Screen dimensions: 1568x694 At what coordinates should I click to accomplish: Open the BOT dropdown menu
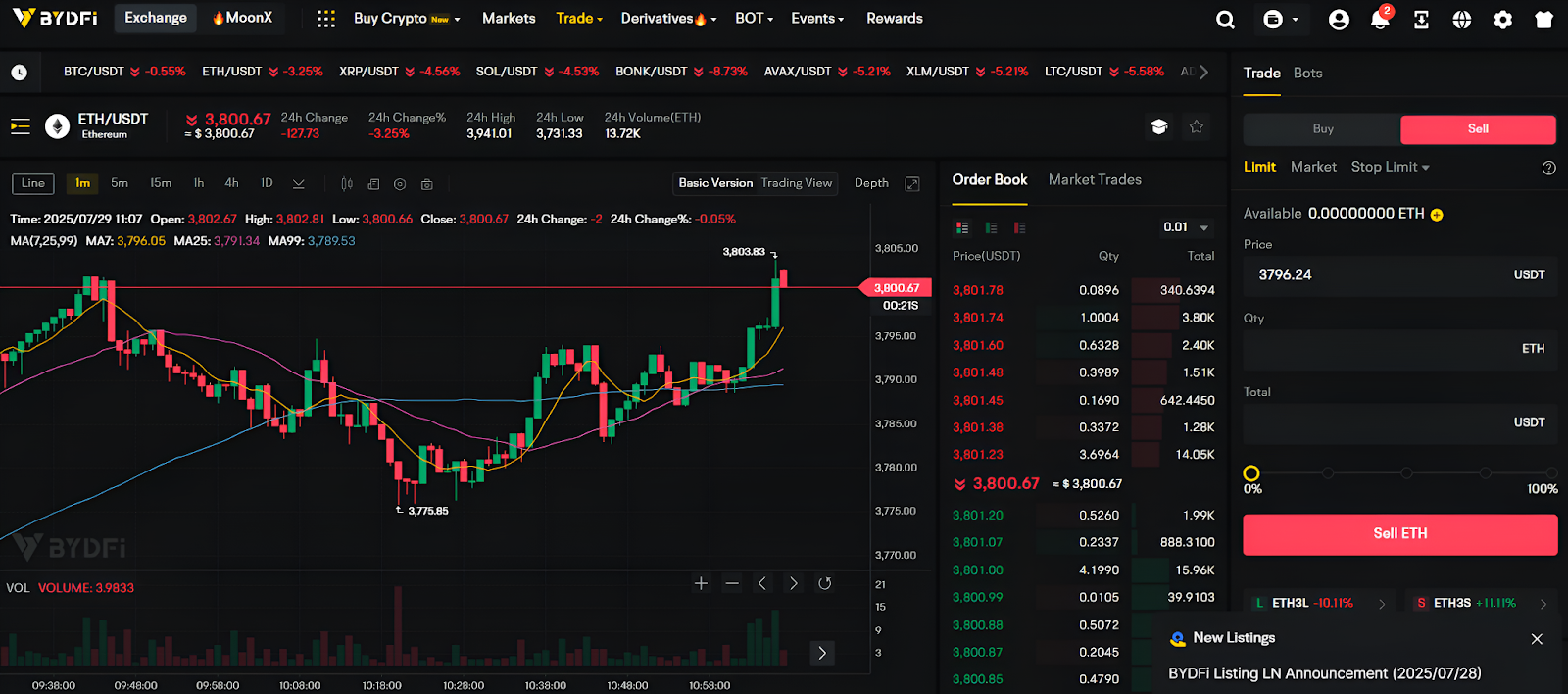[x=755, y=19]
